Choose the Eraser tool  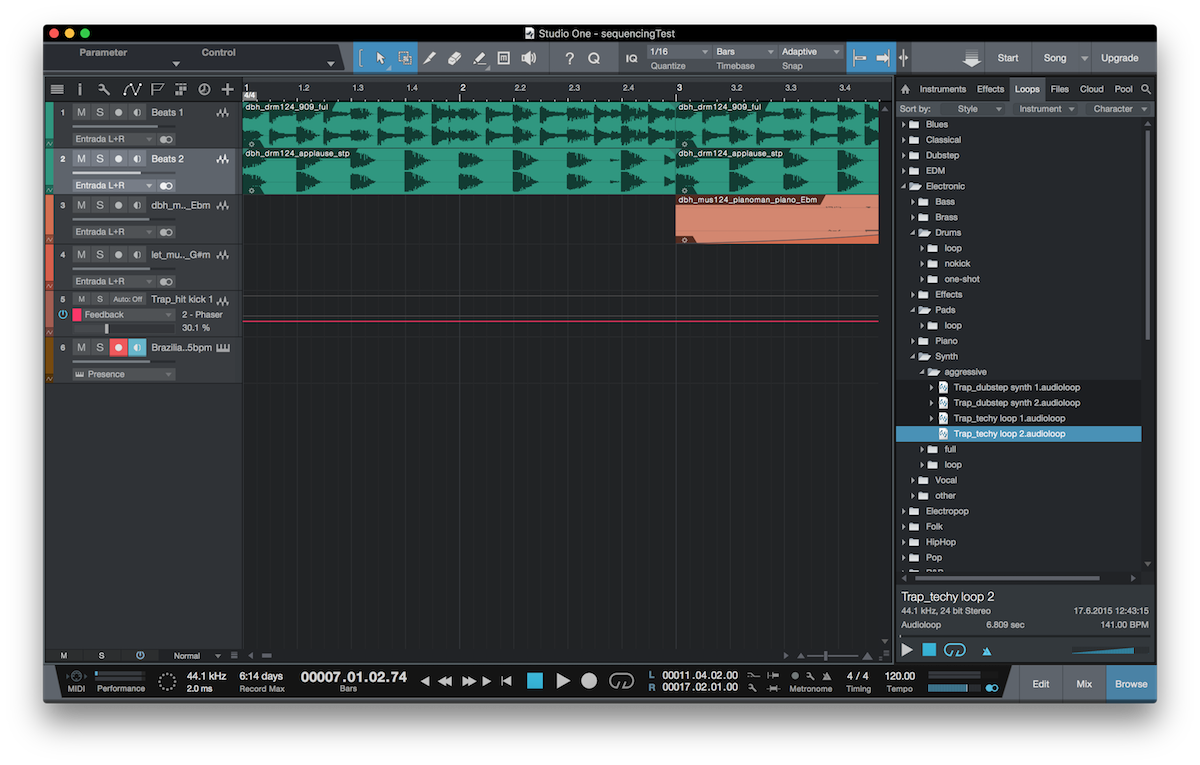[x=454, y=58]
